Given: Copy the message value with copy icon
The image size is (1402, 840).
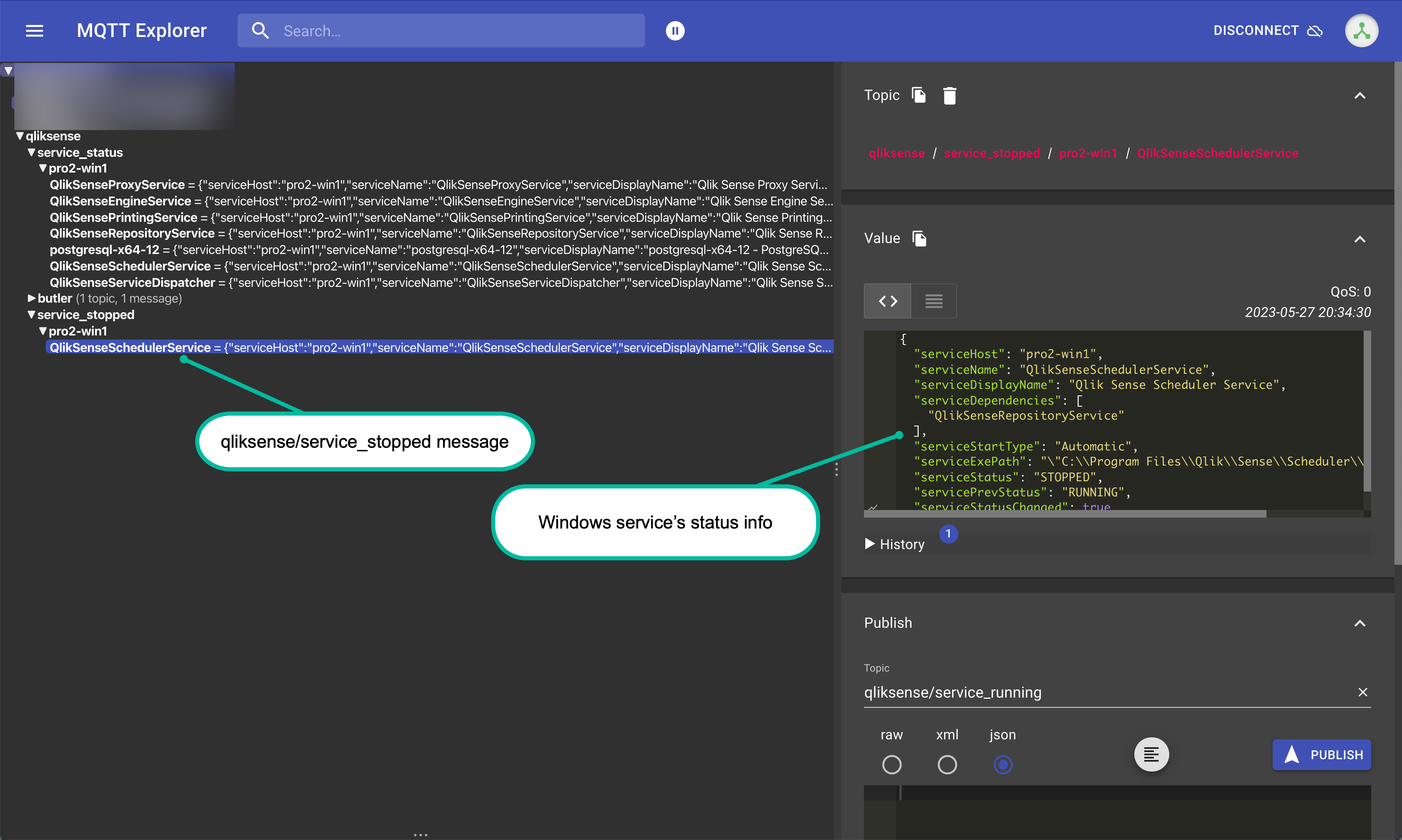Looking at the screenshot, I should coord(919,238).
